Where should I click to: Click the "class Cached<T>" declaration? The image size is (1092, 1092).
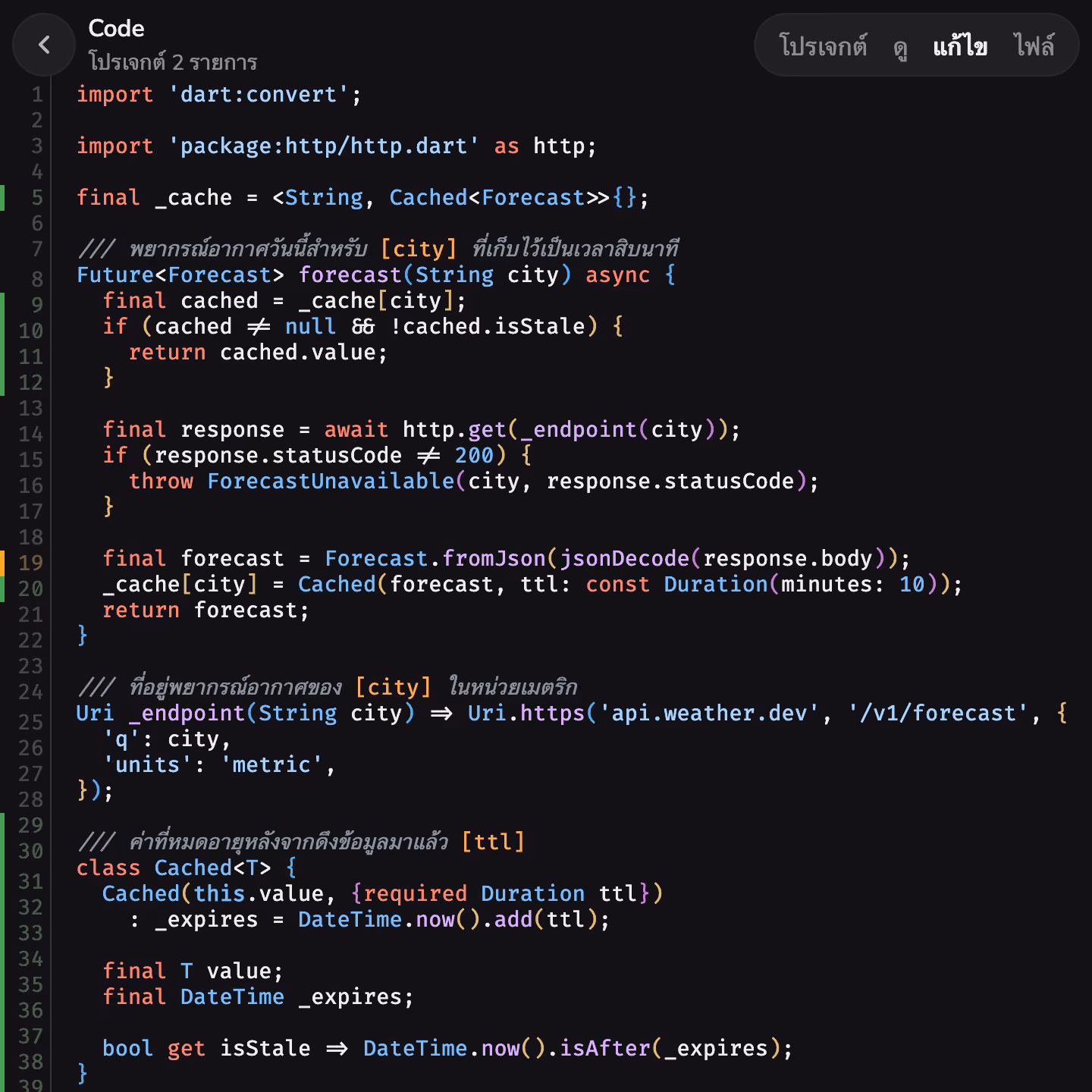coord(174,868)
